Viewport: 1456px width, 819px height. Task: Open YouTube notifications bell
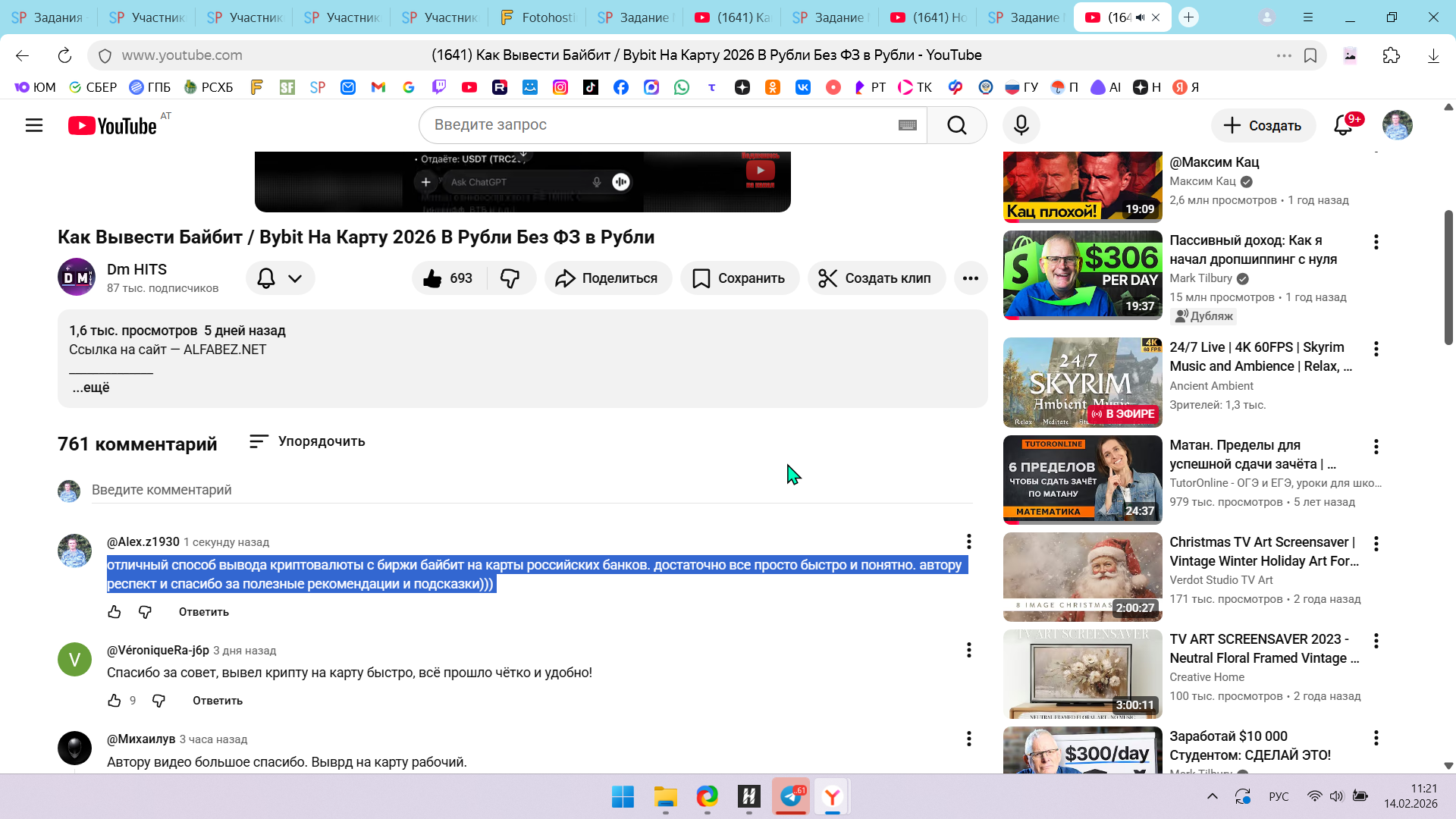point(1343,125)
